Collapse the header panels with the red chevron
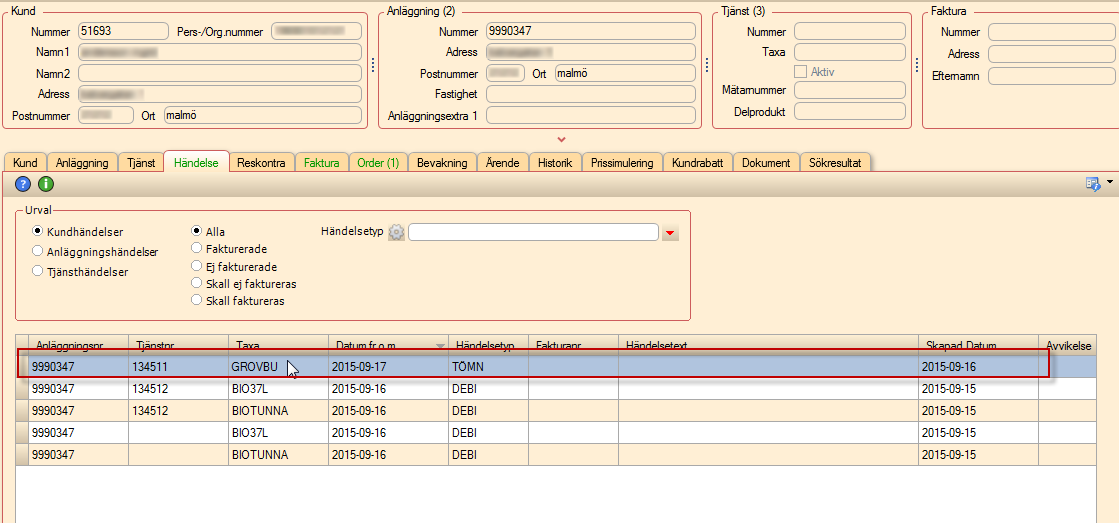This screenshot has height=523, width=1119. coord(561,139)
